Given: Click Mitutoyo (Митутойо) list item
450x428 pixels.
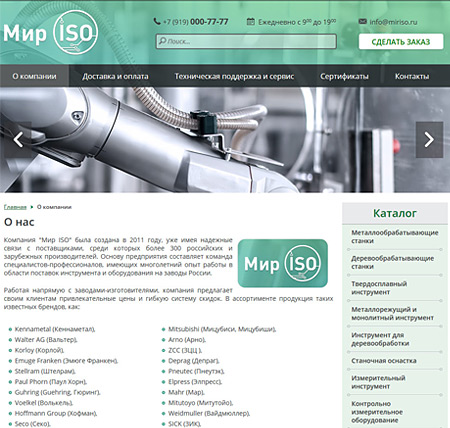Looking at the screenshot, I should [x=200, y=403].
